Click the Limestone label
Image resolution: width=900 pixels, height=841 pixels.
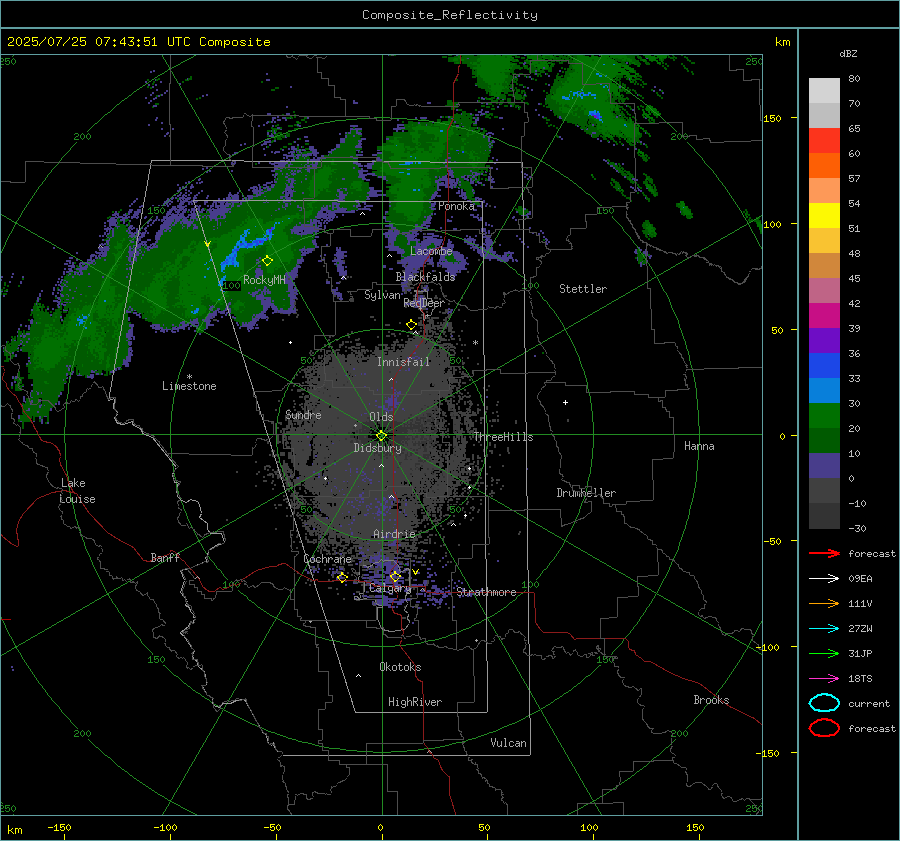point(189,386)
